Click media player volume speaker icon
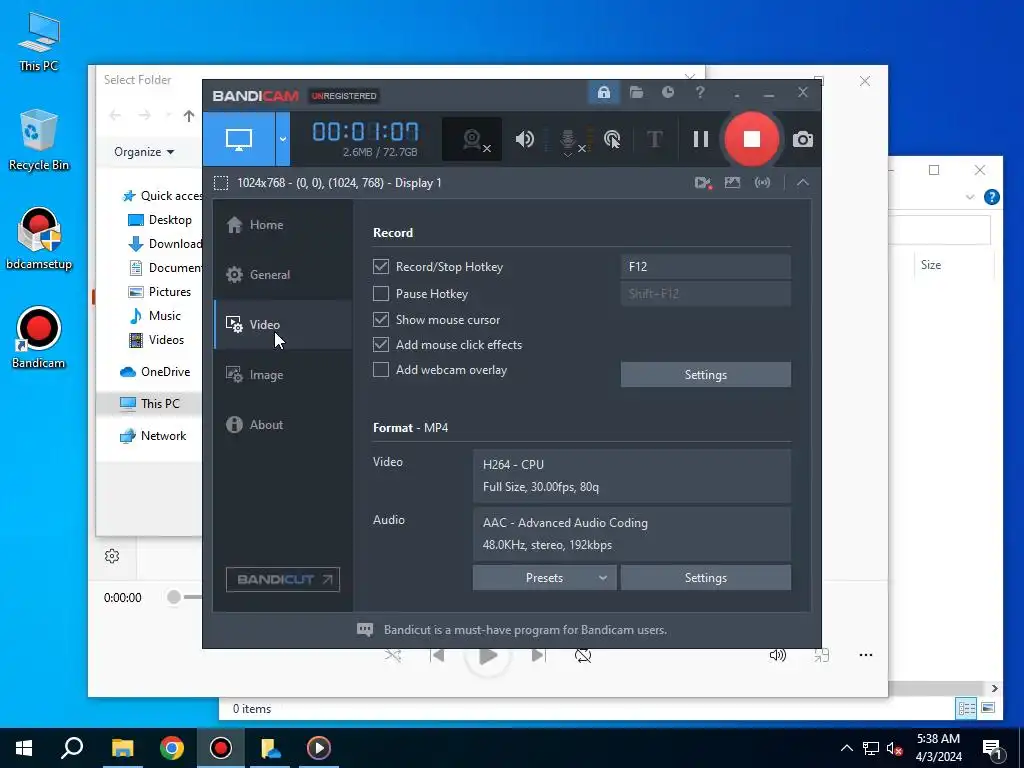Screen dimensions: 1024x768 click(x=777, y=655)
